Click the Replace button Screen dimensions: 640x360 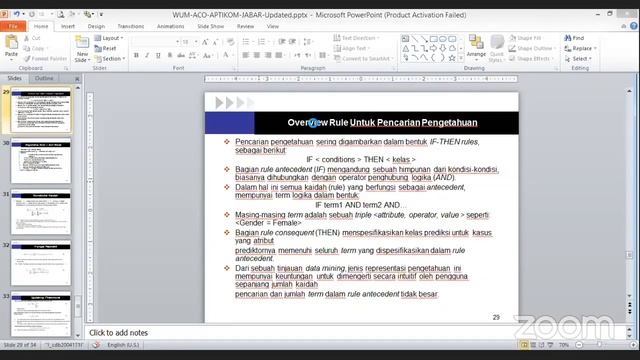(580, 48)
